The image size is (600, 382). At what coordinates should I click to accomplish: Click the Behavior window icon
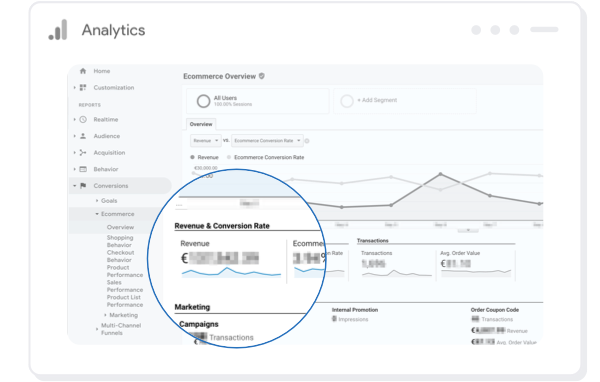click(83, 169)
